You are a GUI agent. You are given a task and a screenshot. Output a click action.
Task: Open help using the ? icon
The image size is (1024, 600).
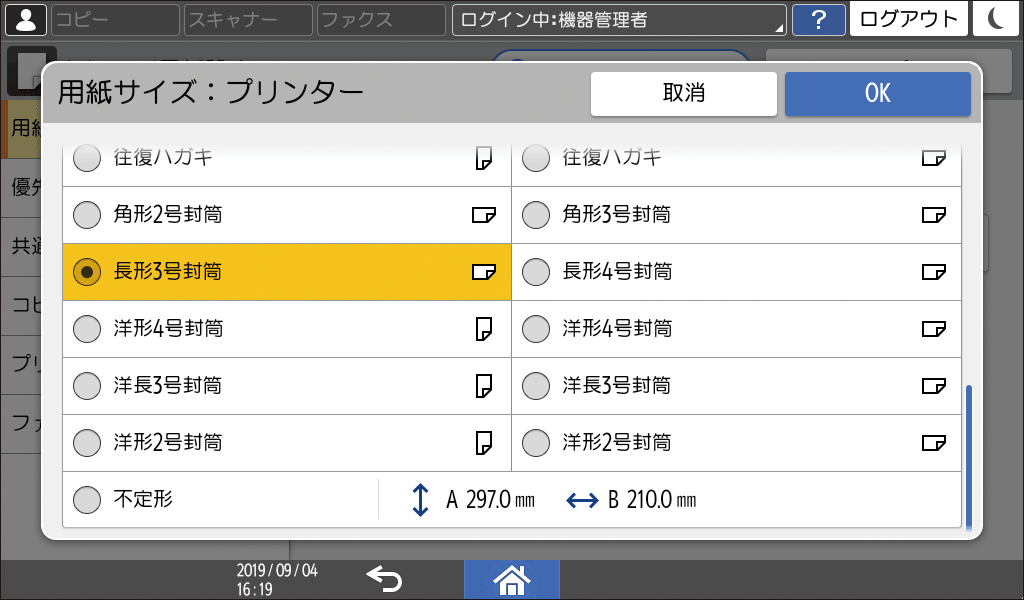tap(818, 18)
